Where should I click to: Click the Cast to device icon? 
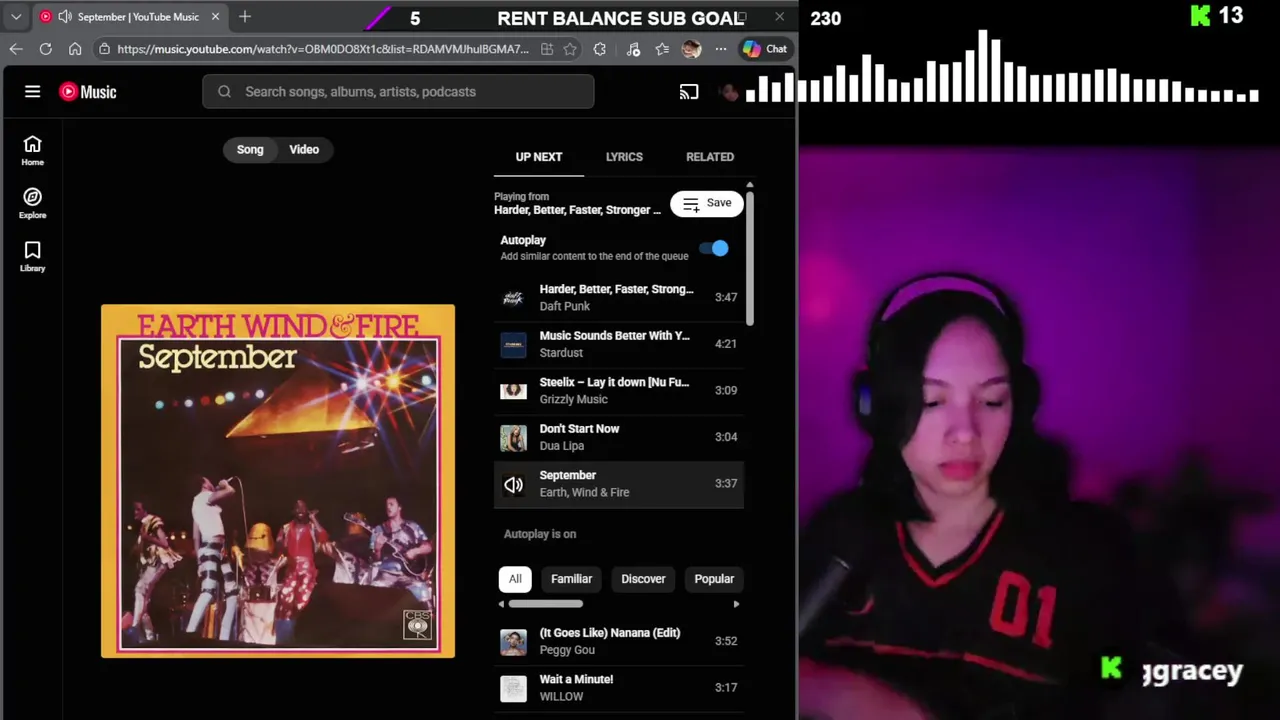click(689, 92)
